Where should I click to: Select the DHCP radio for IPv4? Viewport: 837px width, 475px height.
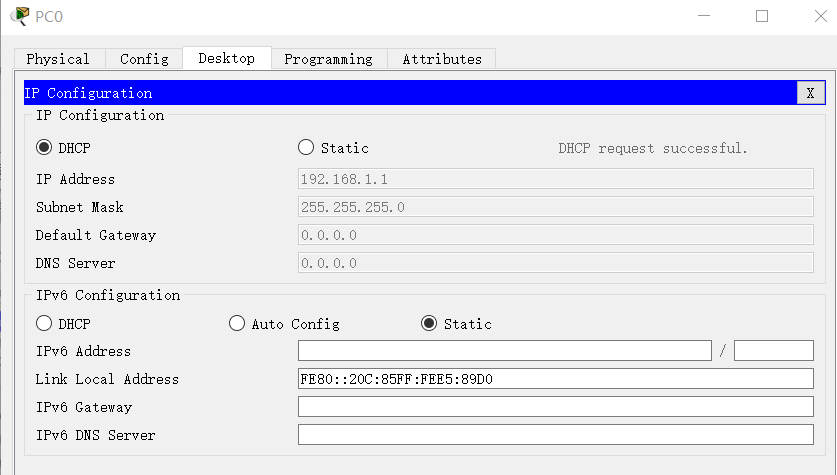(44, 148)
